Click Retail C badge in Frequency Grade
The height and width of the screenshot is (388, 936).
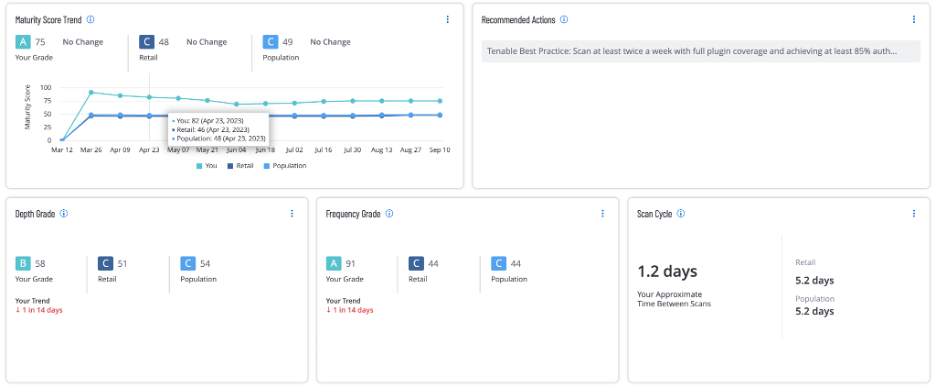point(416,263)
